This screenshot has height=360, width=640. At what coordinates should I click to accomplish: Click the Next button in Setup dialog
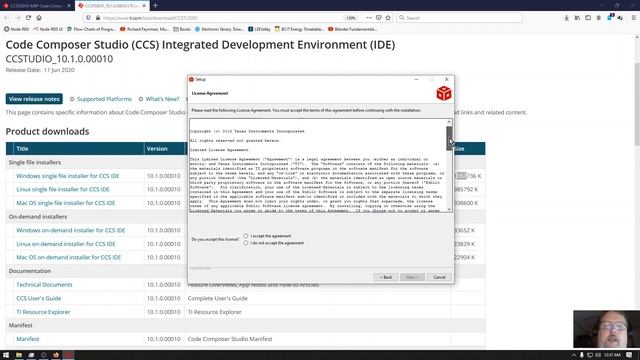click(412, 277)
